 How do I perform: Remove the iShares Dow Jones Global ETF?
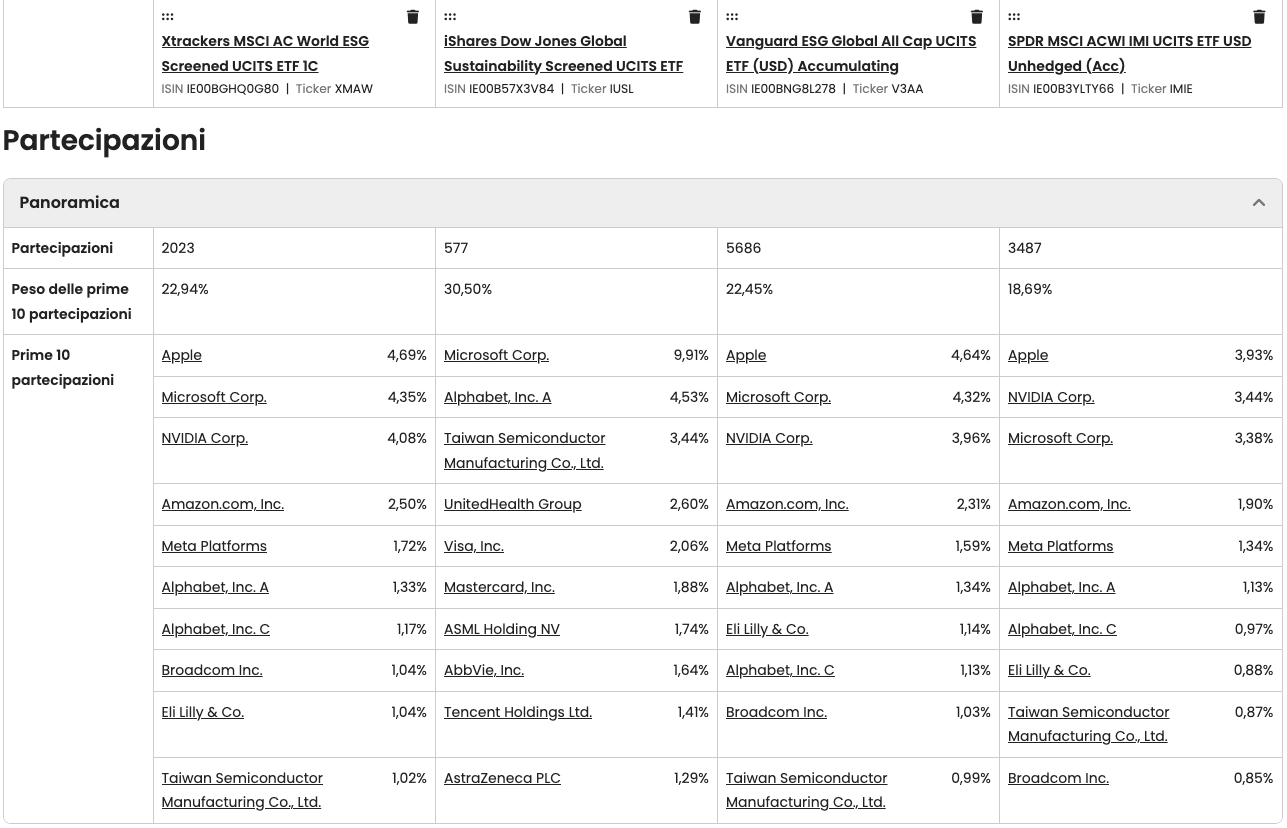coord(695,17)
